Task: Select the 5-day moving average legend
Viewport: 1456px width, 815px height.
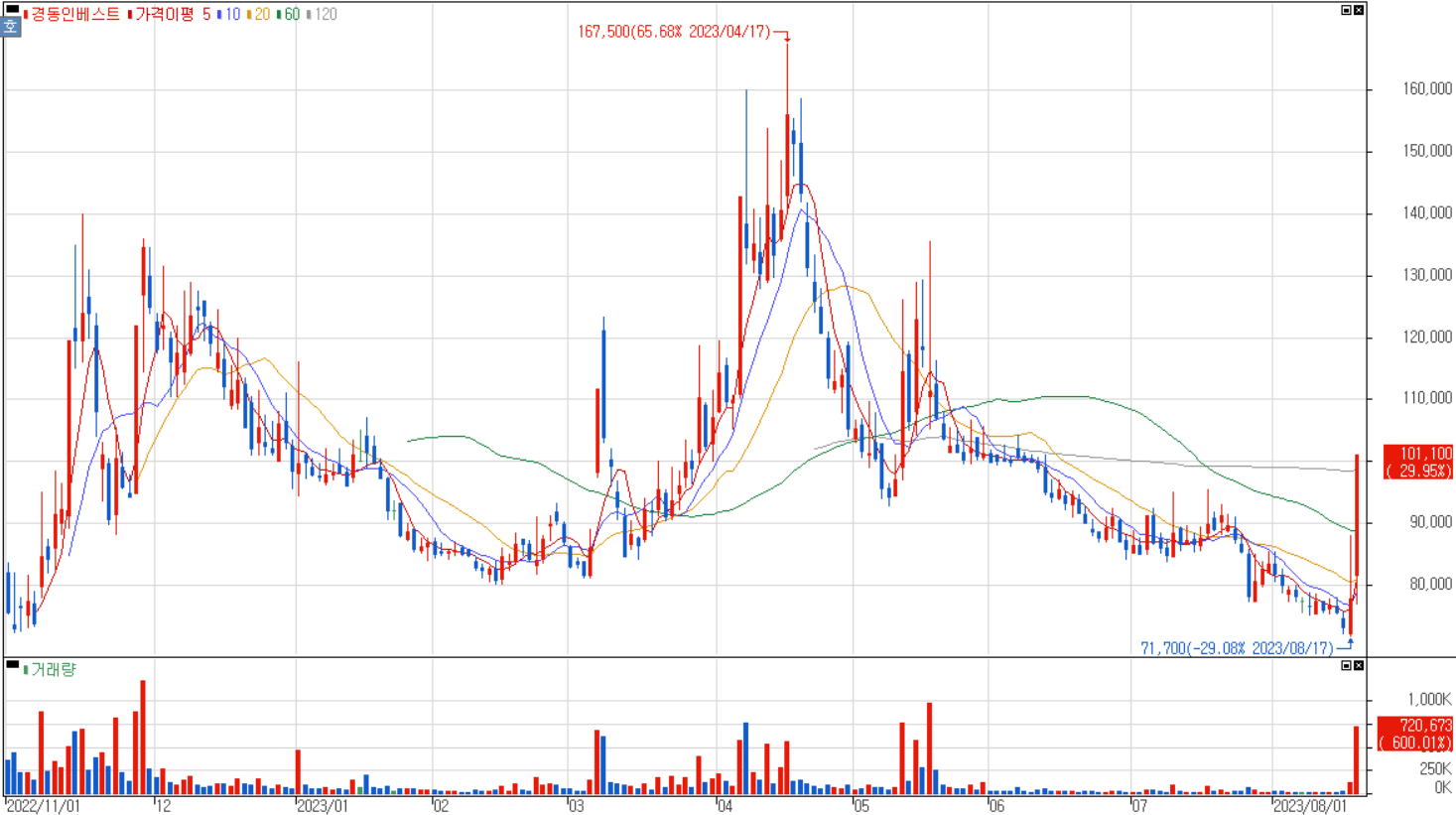Action: pos(206,15)
